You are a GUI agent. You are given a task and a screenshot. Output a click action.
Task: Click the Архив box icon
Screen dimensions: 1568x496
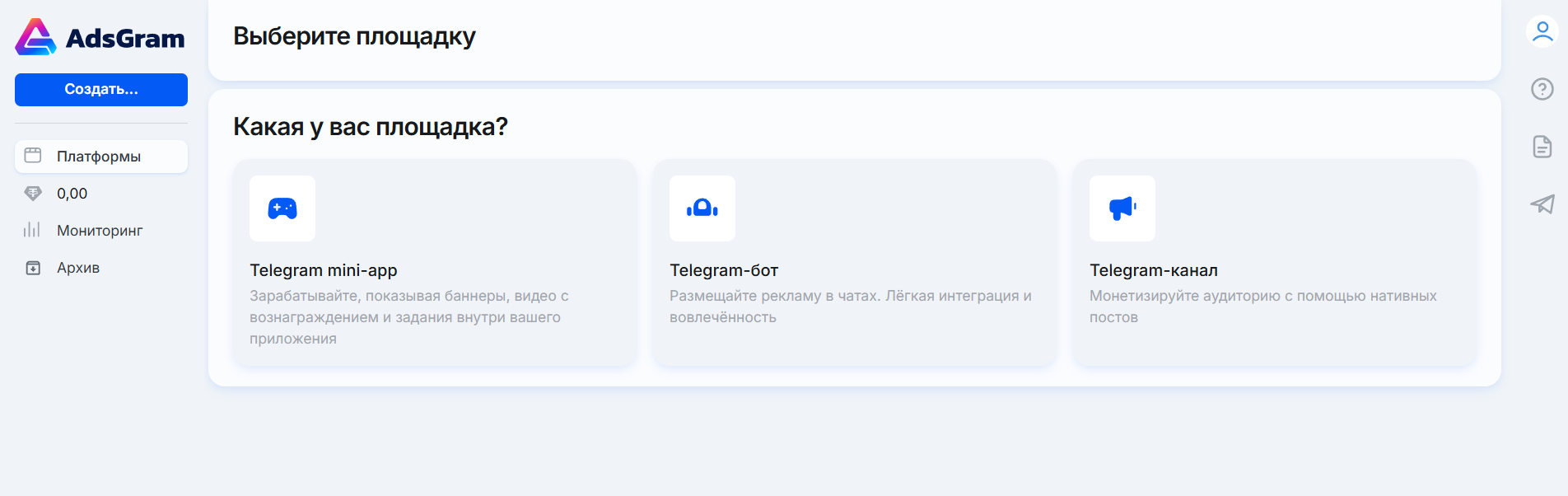33,268
